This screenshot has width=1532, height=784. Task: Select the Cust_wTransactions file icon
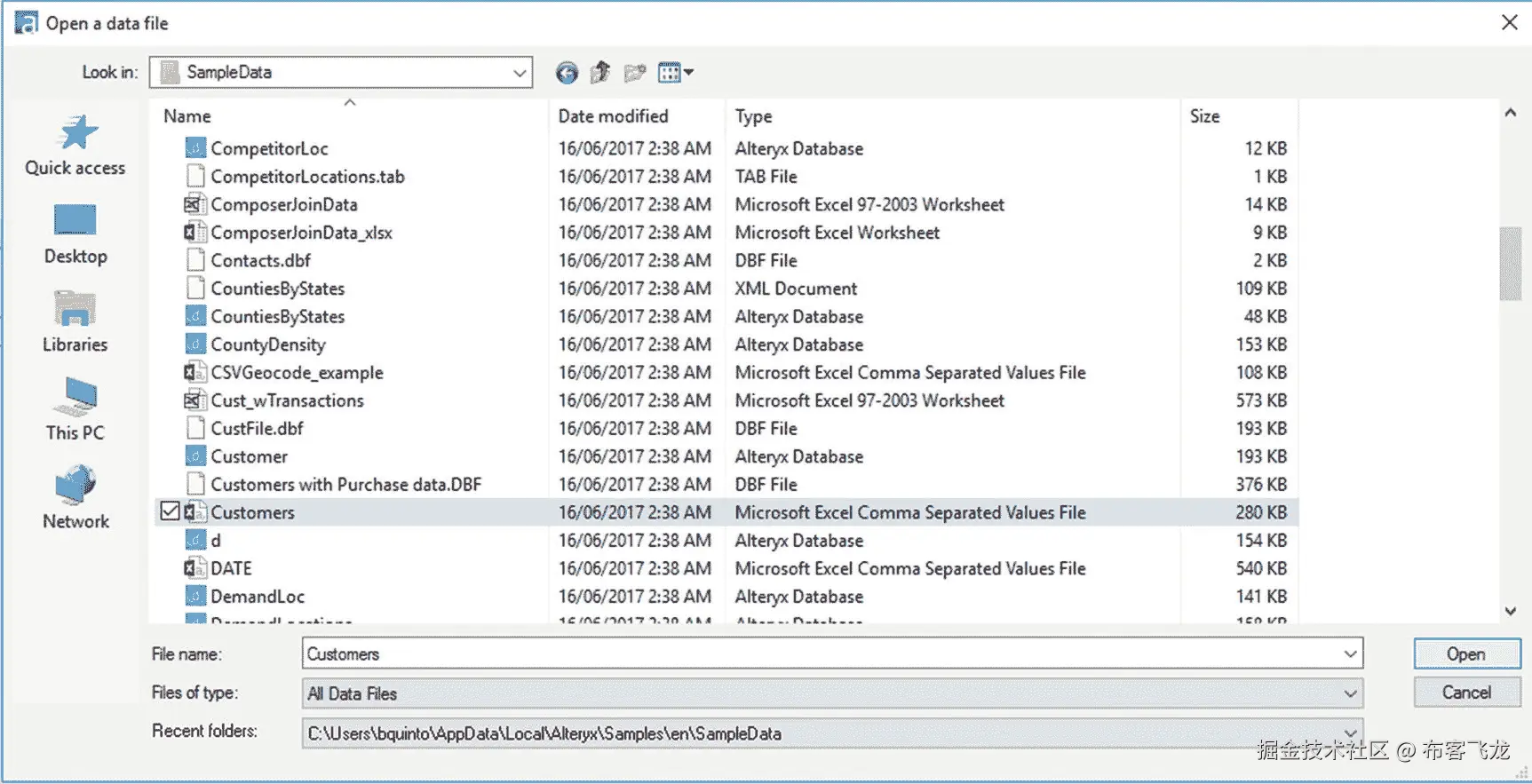[x=195, y=400]
